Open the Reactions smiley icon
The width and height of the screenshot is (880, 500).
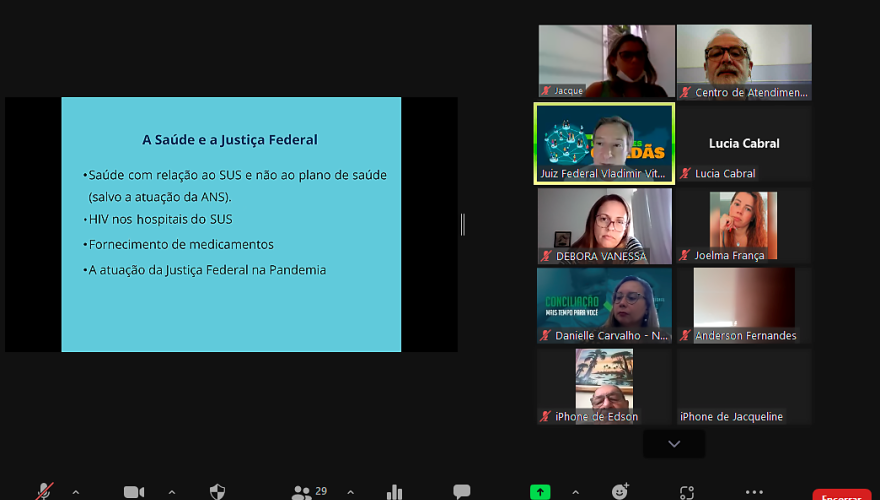(x=620, y=492)
